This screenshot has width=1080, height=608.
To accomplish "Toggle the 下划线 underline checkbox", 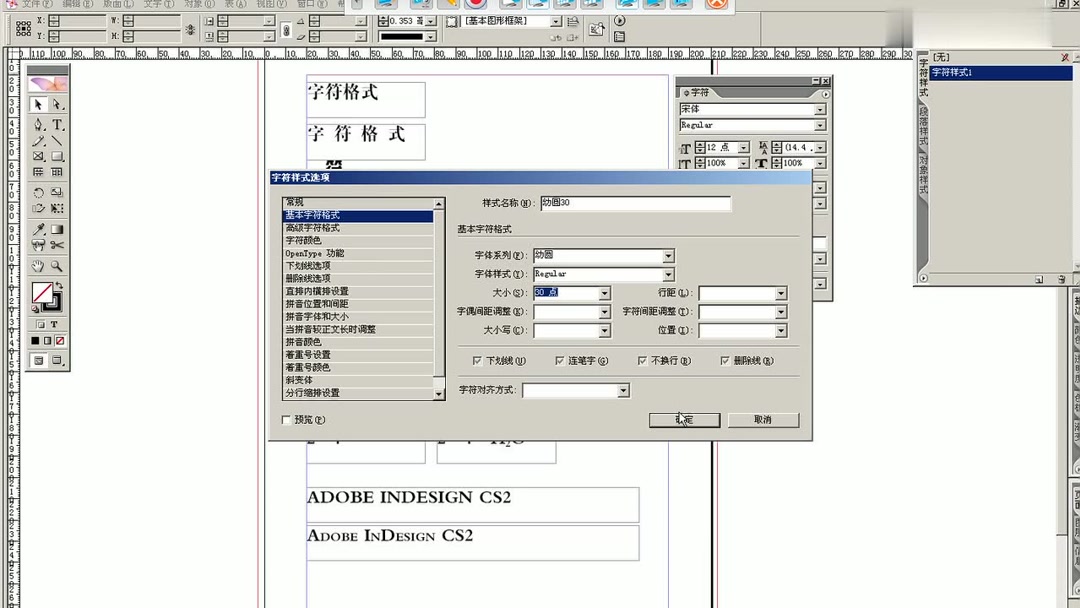I will (x=477, y=360).
